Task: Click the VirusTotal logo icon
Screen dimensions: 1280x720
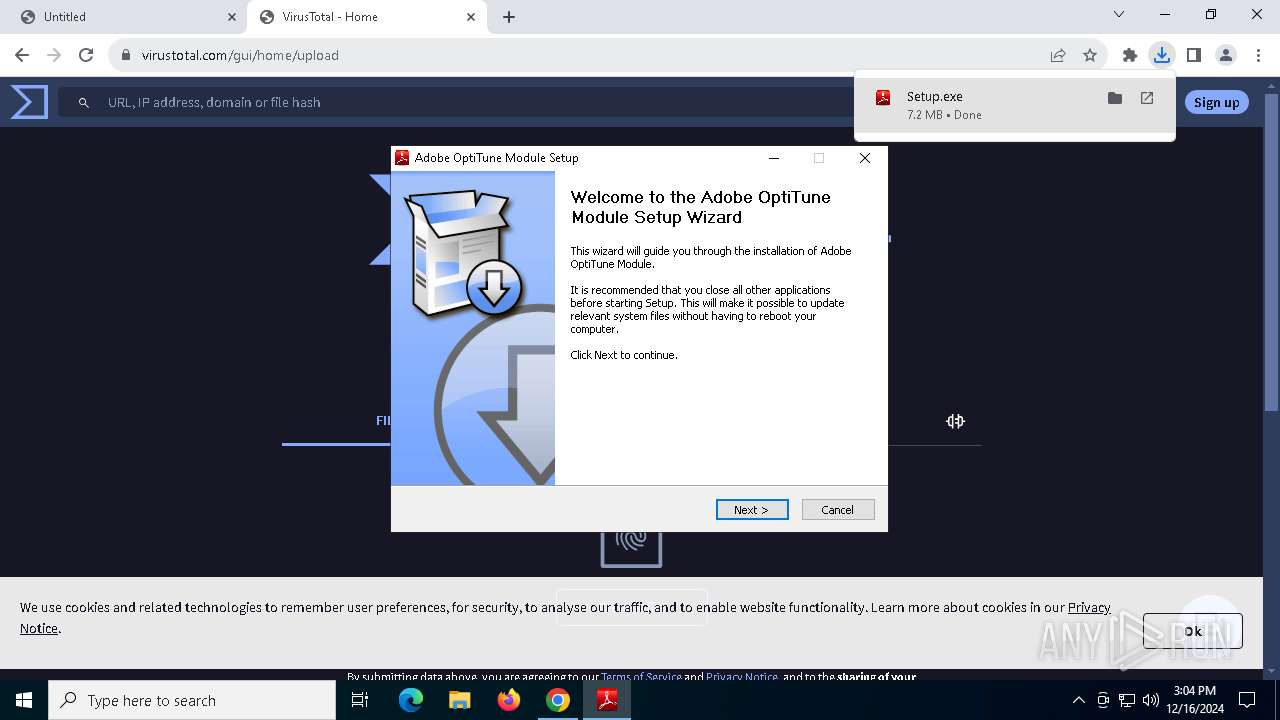Action: pyautogui.click(x=29, y=102)
